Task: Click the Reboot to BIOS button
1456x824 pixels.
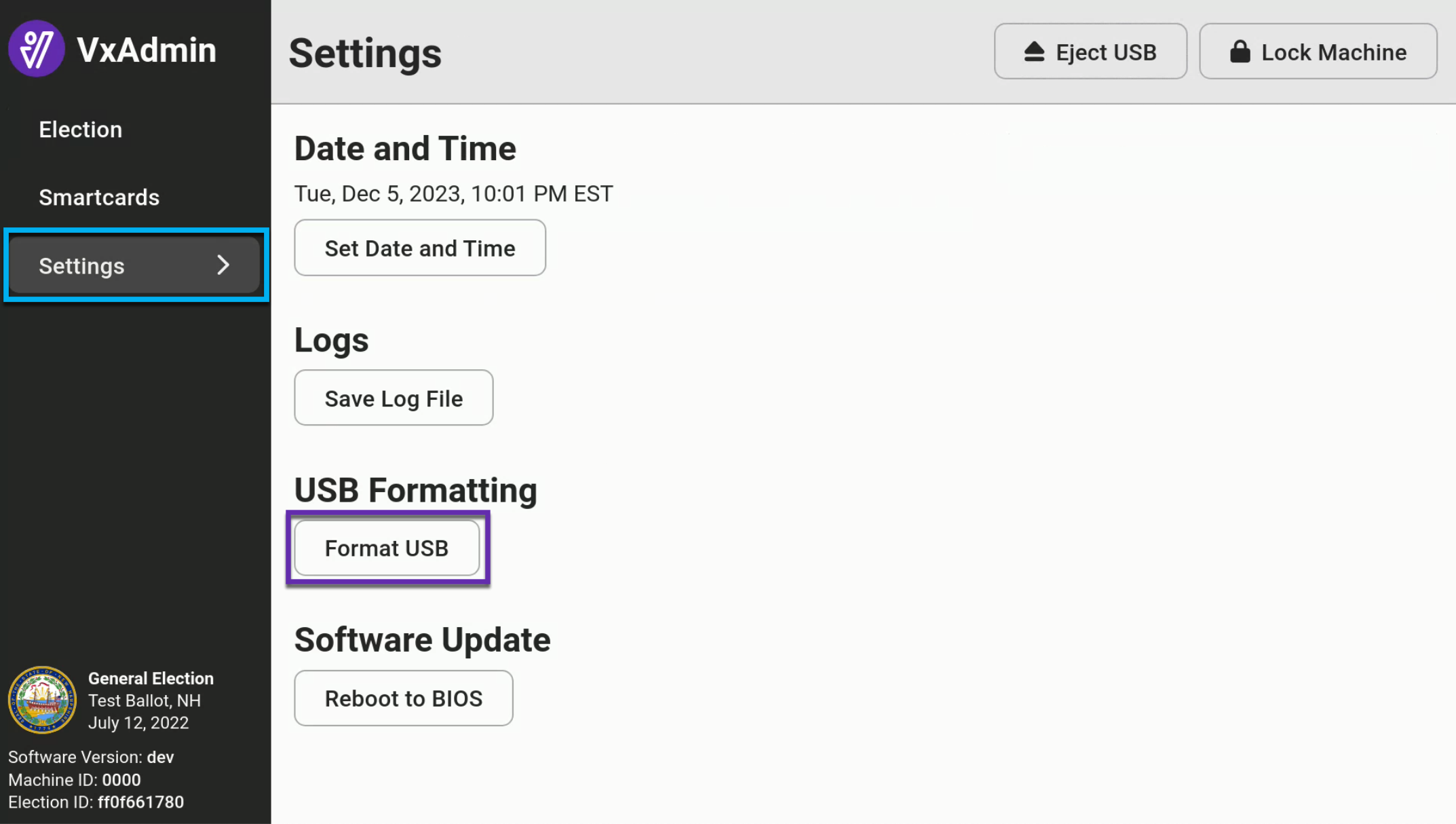Action: tap(404, 698)
